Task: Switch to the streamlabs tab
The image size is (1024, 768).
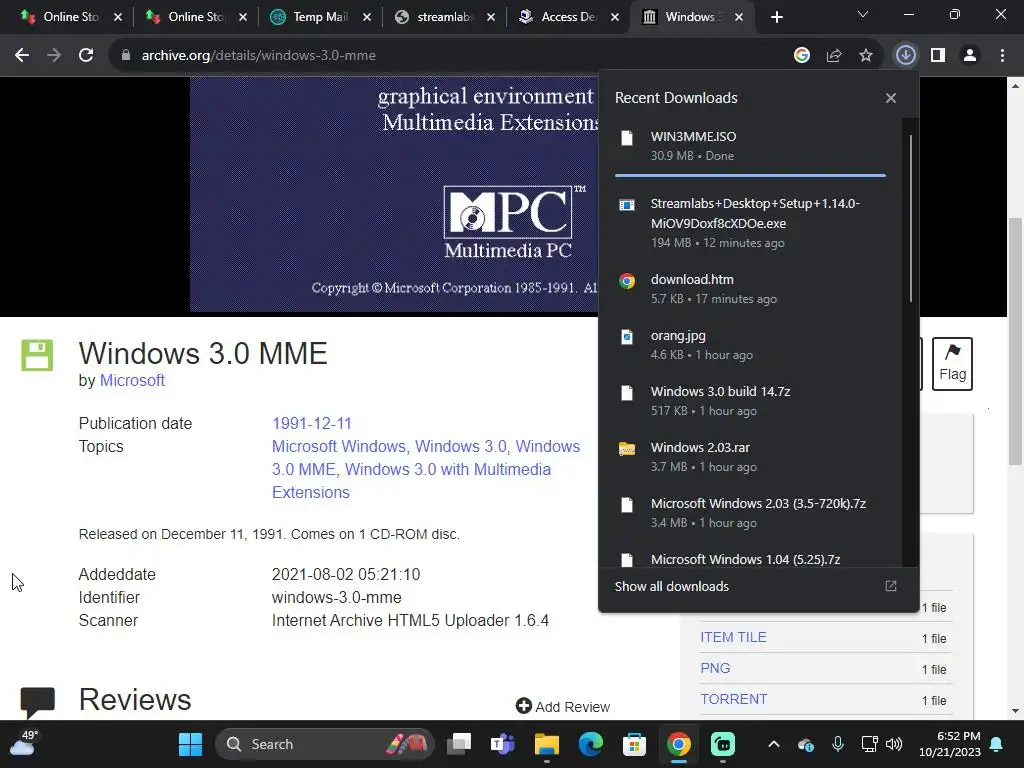Action: coord(445,17)
